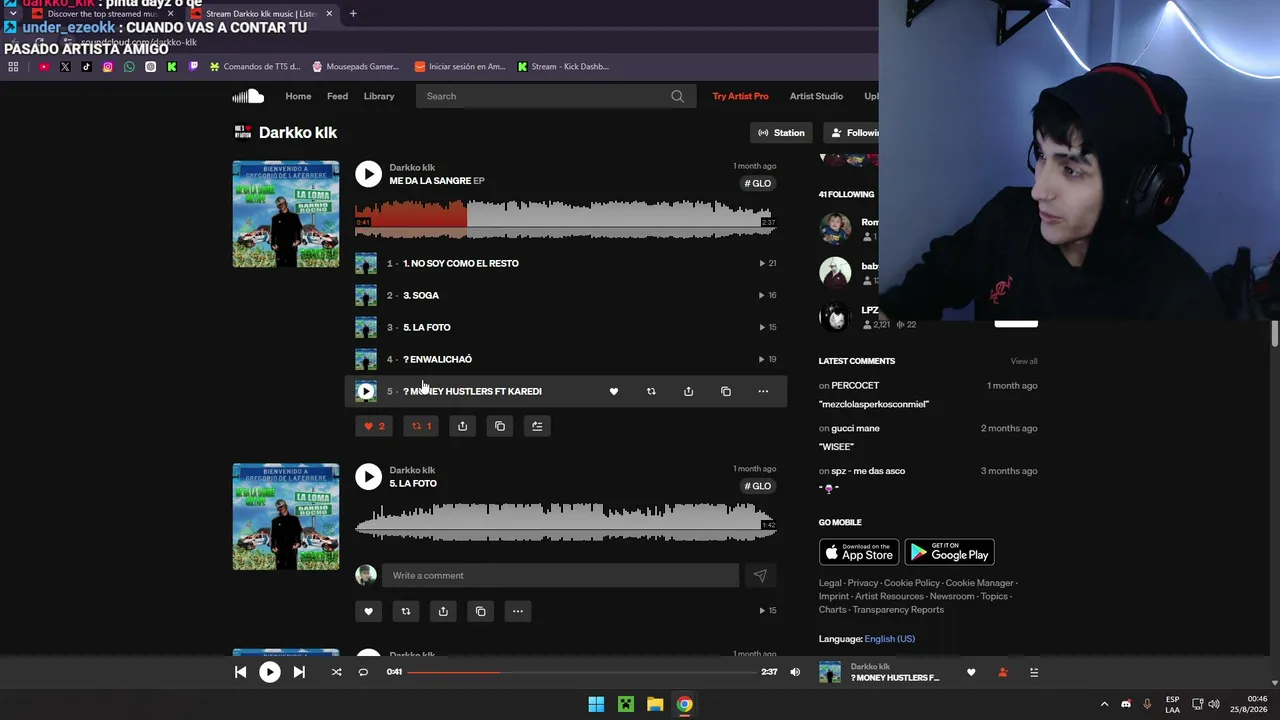Viewport: 1280px width, 720px height.
Task: Resume playback from the bottom player bar
Action: [270, 672]
